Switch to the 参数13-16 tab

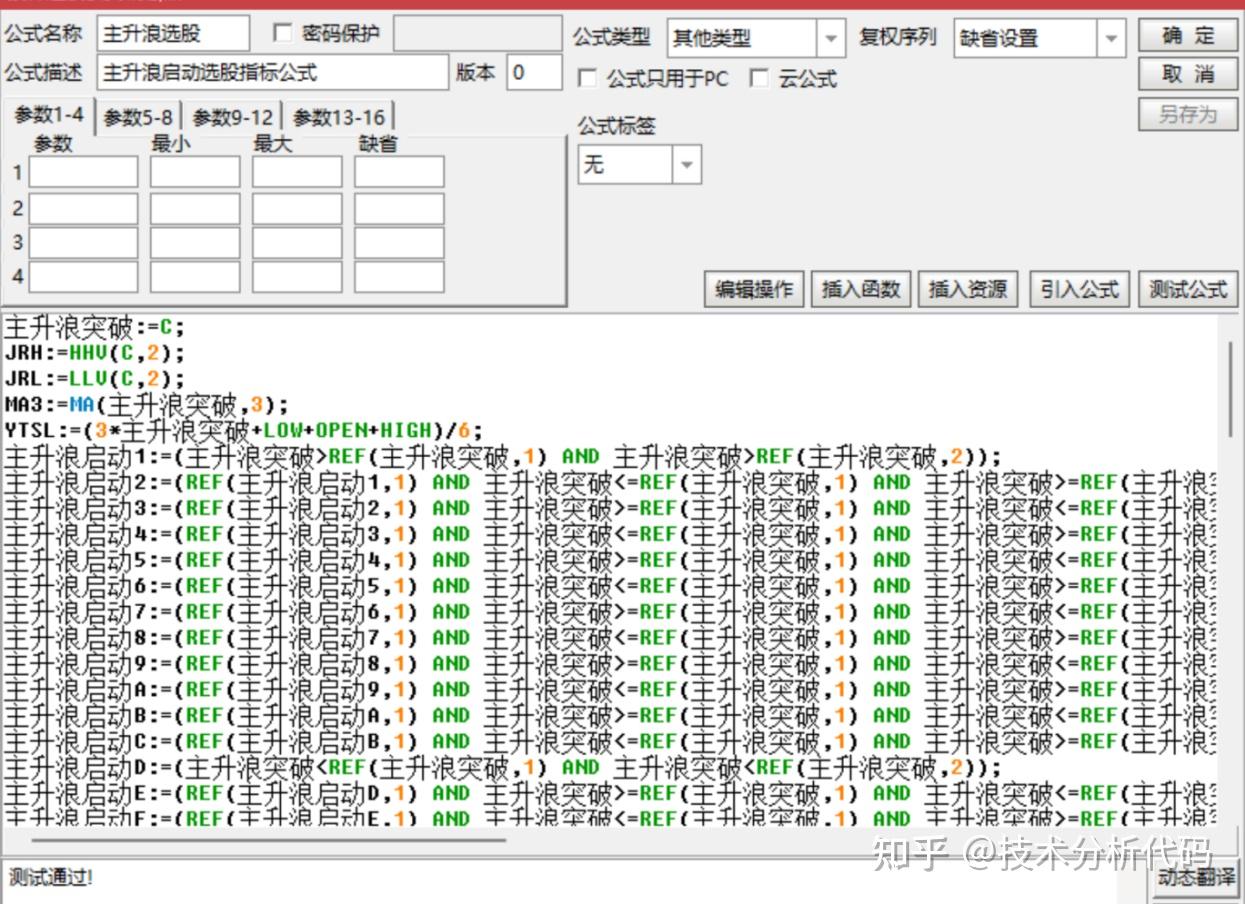coord(338,118)
